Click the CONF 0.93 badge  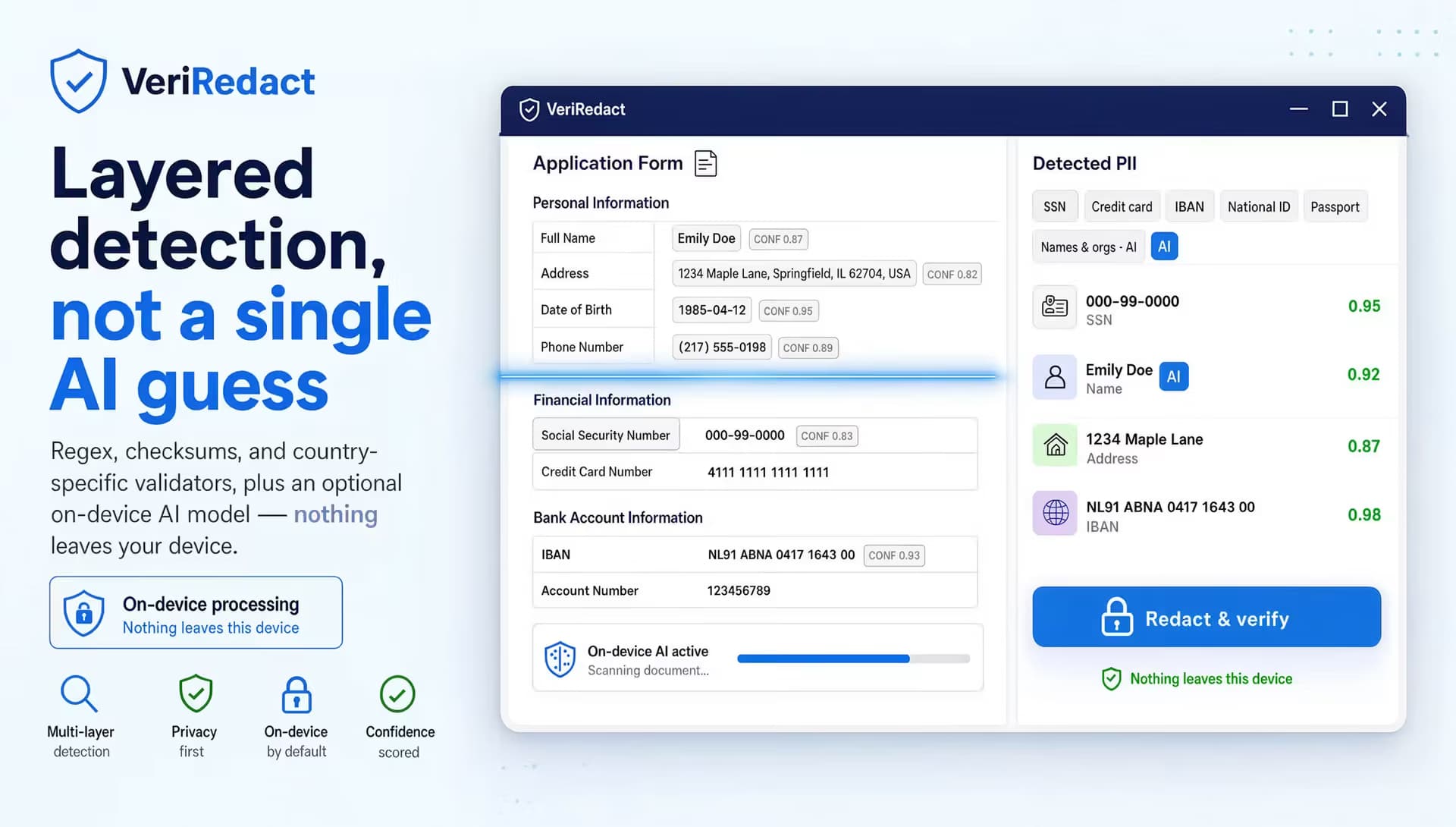[x=894, y=555]
